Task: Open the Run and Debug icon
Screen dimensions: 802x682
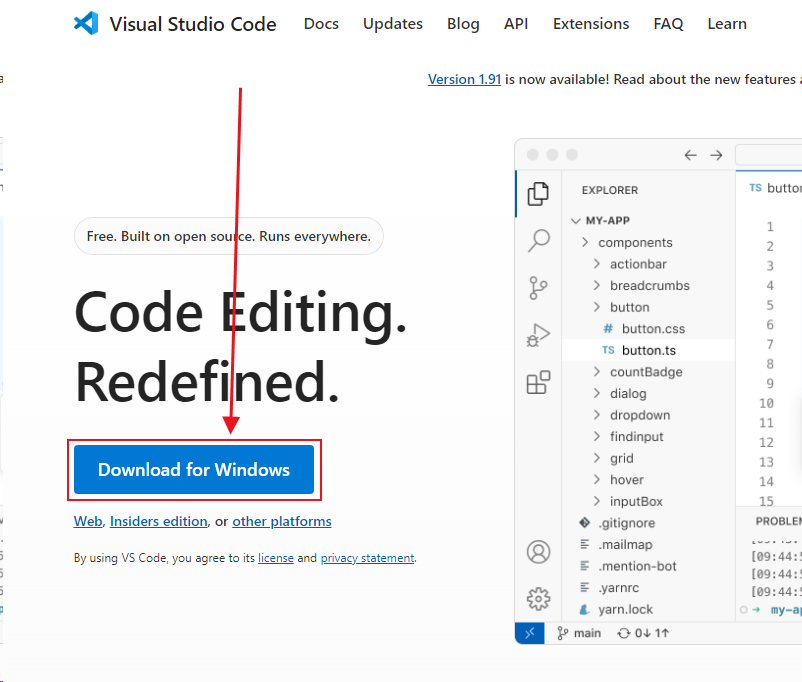Action: 538,335
